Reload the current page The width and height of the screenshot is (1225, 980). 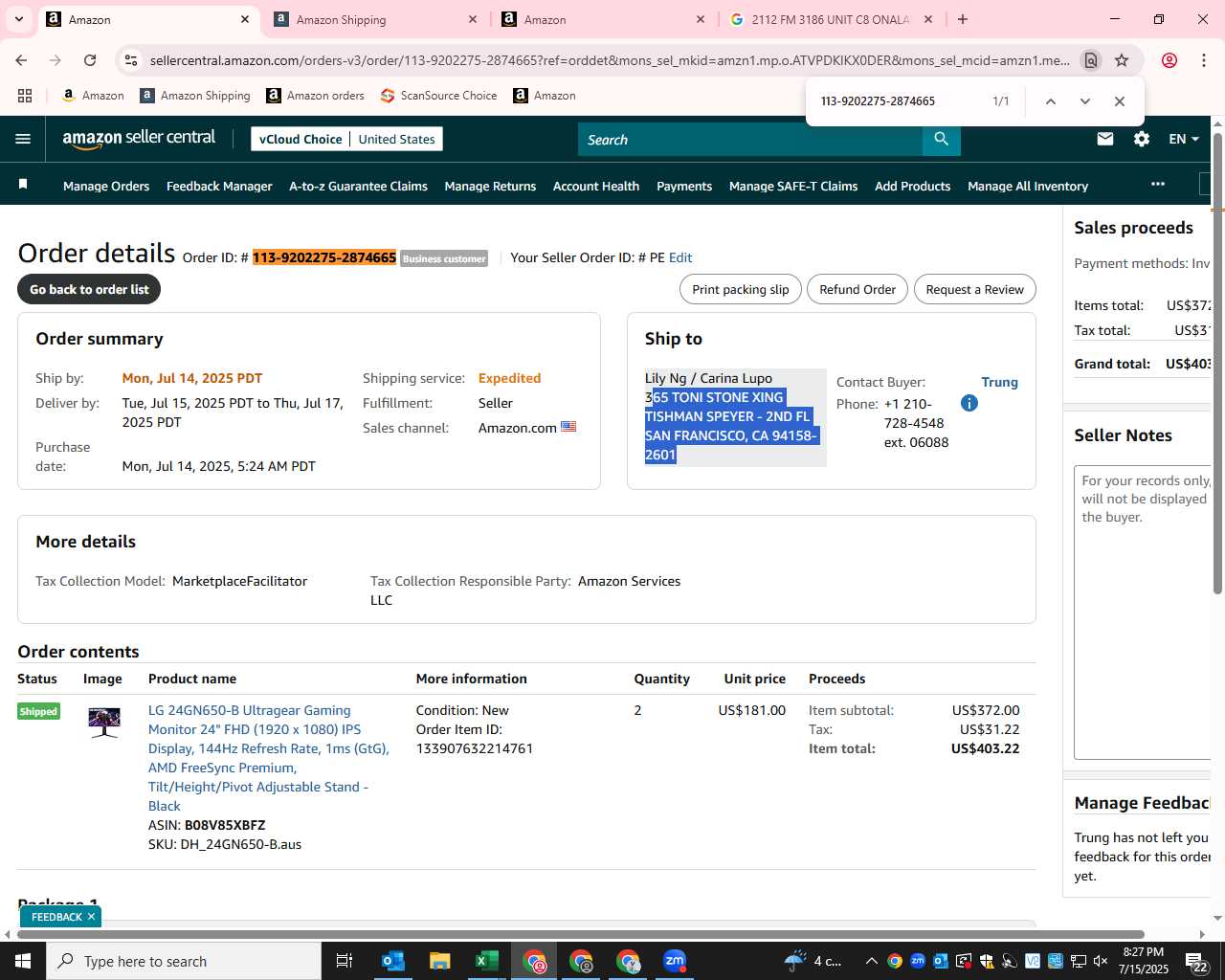(x=90, y=60)
